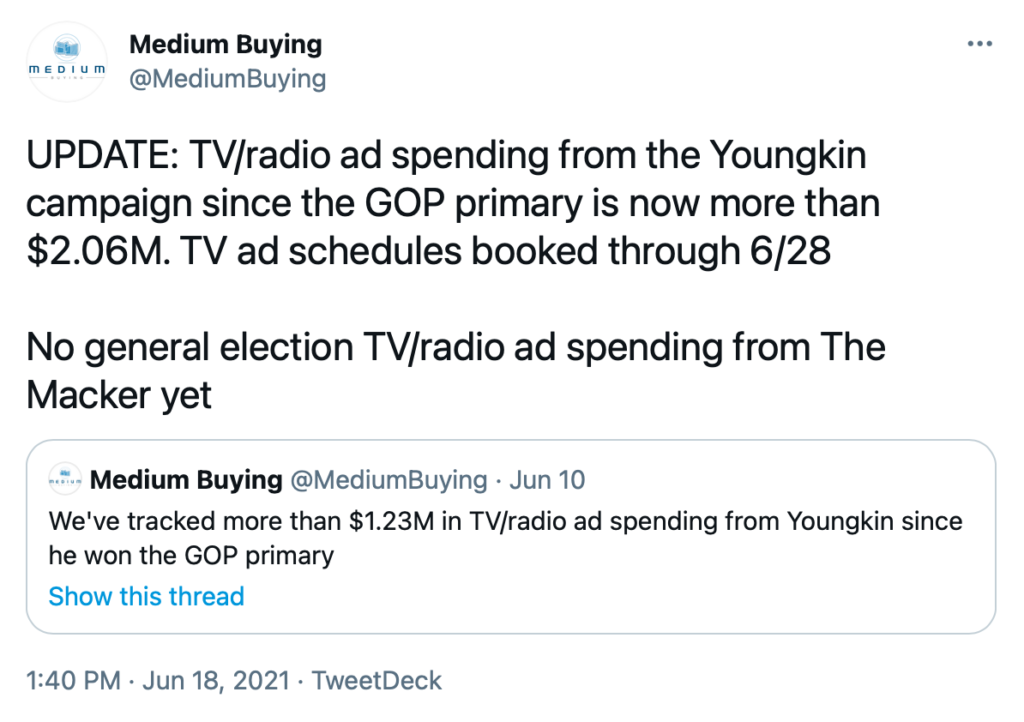The image size is (1024, 722).
Task: Click the main tweet text starting UPDATE
Action: [453, 202]
